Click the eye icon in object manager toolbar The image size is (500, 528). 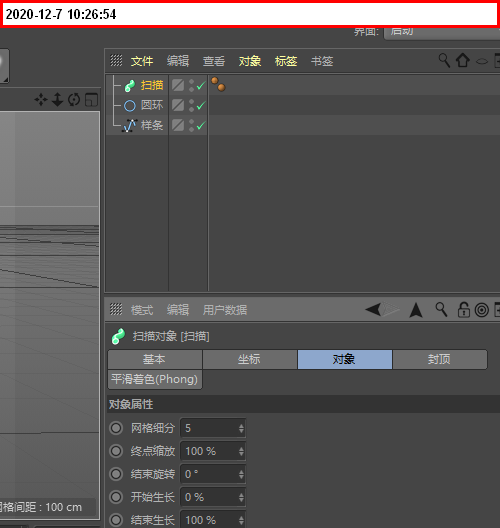(x=482, y=62)
